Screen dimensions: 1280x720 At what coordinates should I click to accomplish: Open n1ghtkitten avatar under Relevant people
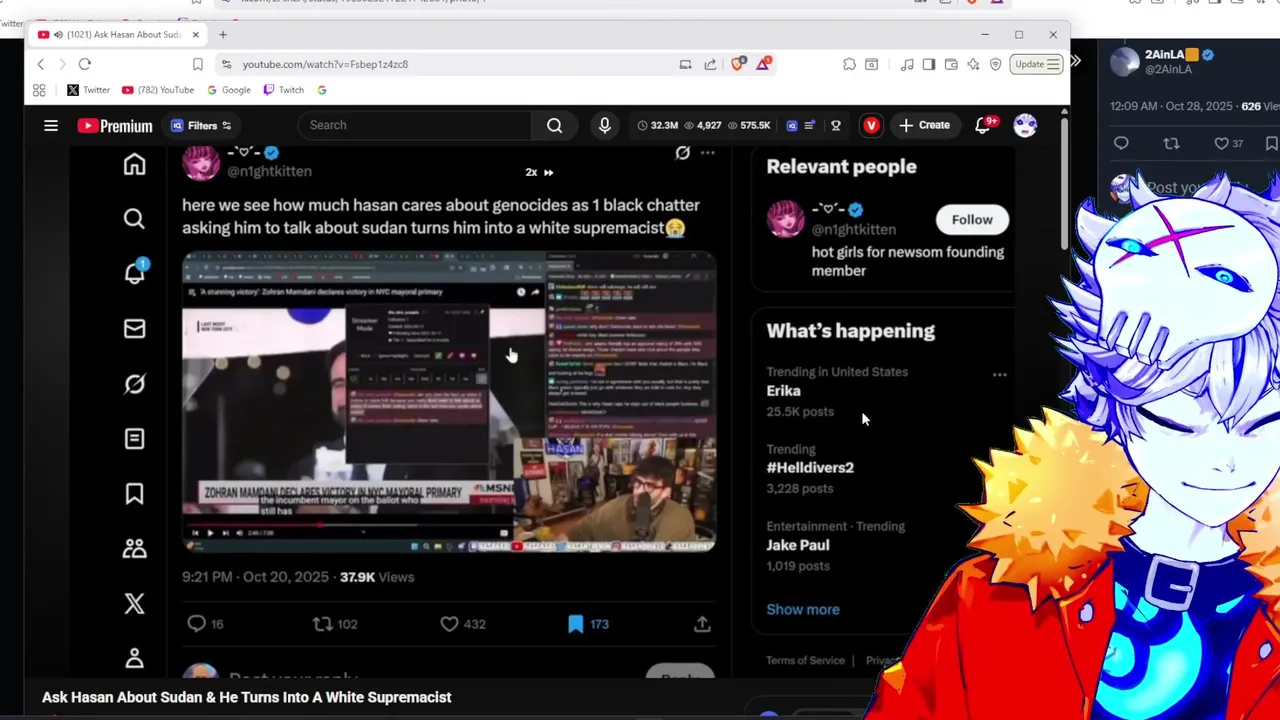pos(786,219)
